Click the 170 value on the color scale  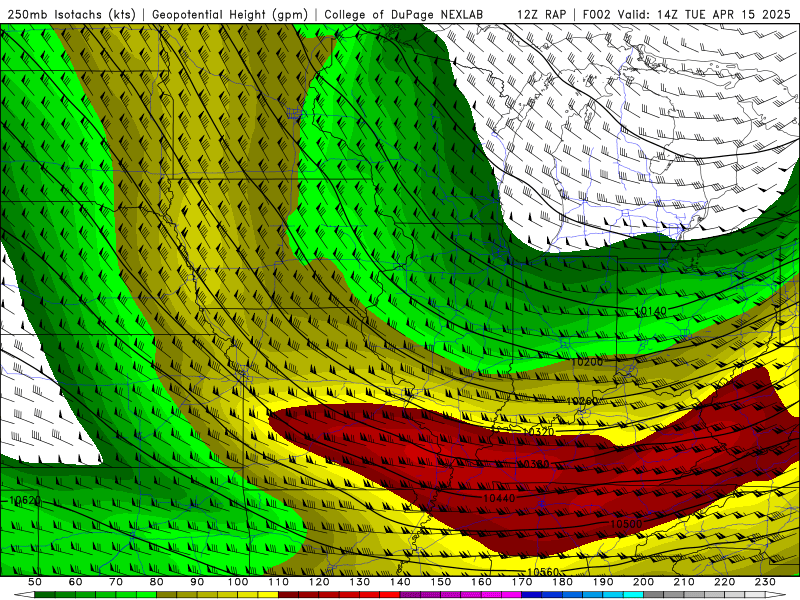[x=522, y=582]
